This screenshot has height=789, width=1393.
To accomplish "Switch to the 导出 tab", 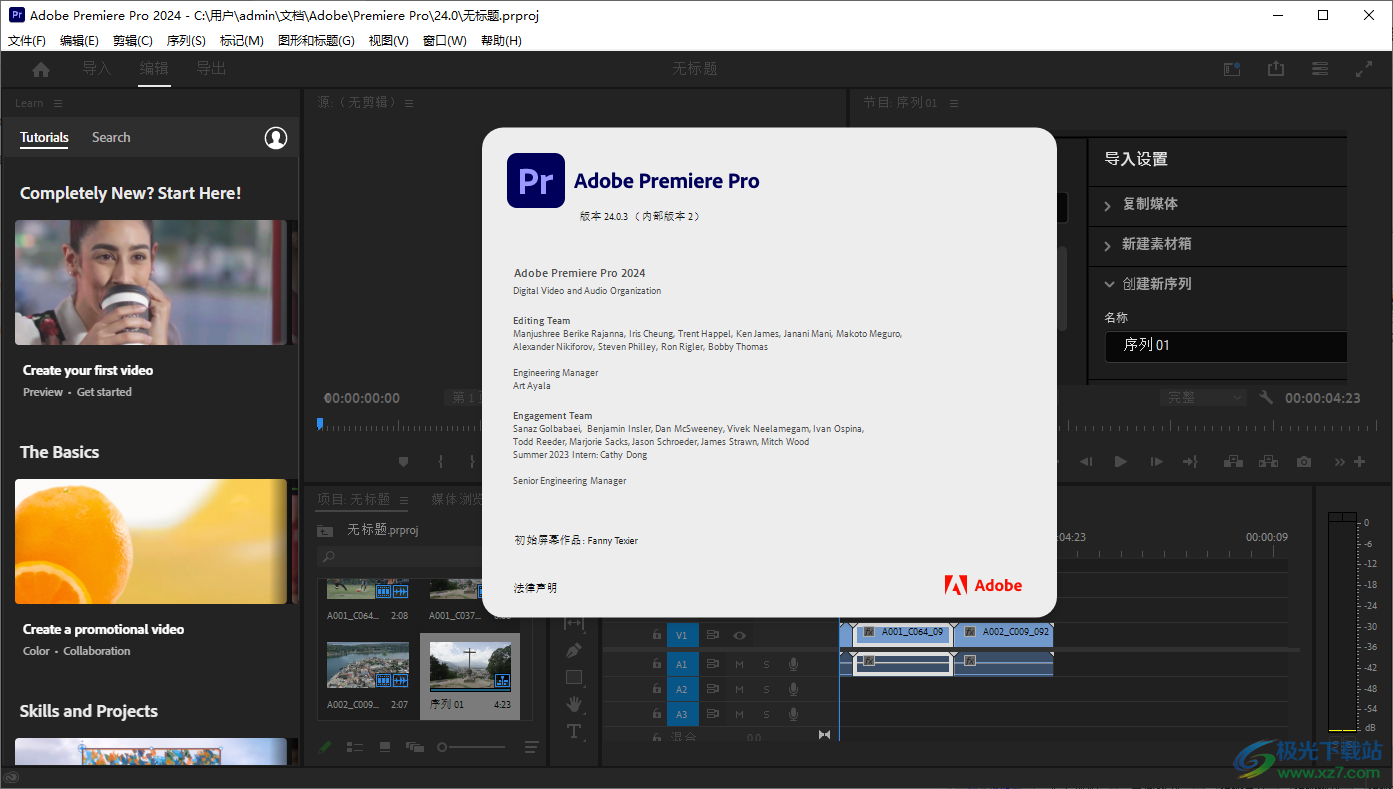I will pyautogui.click(x=211, y=69).
